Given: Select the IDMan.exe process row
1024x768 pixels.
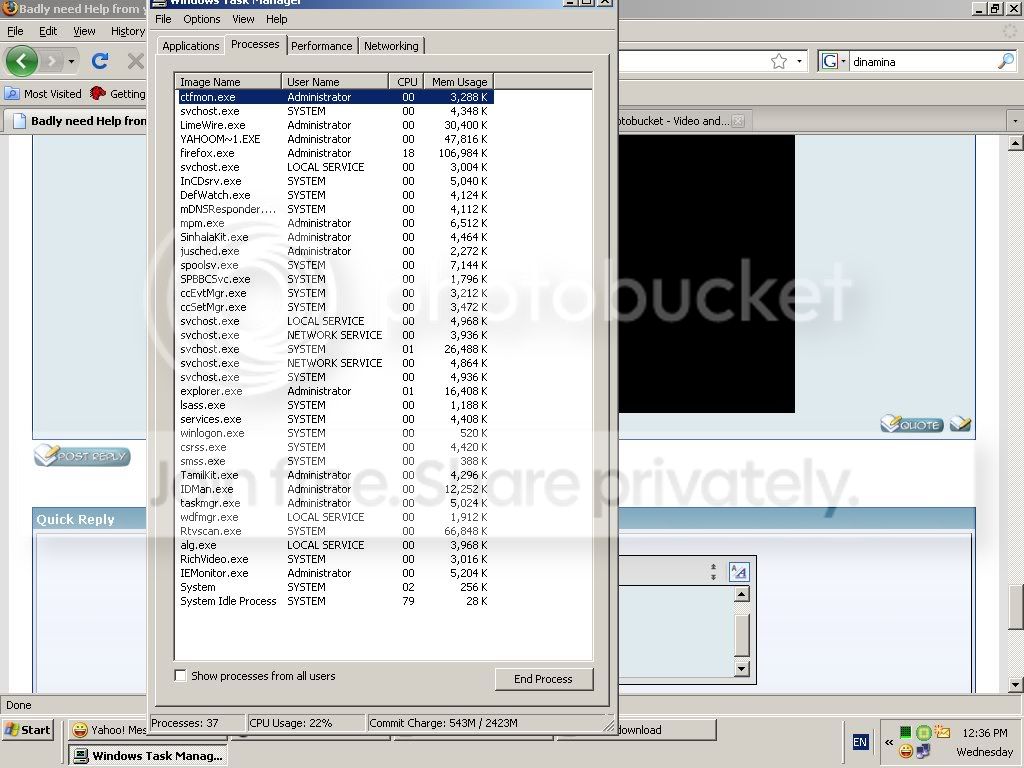Looking at the screenshot, I should click(x=336, y=489).
